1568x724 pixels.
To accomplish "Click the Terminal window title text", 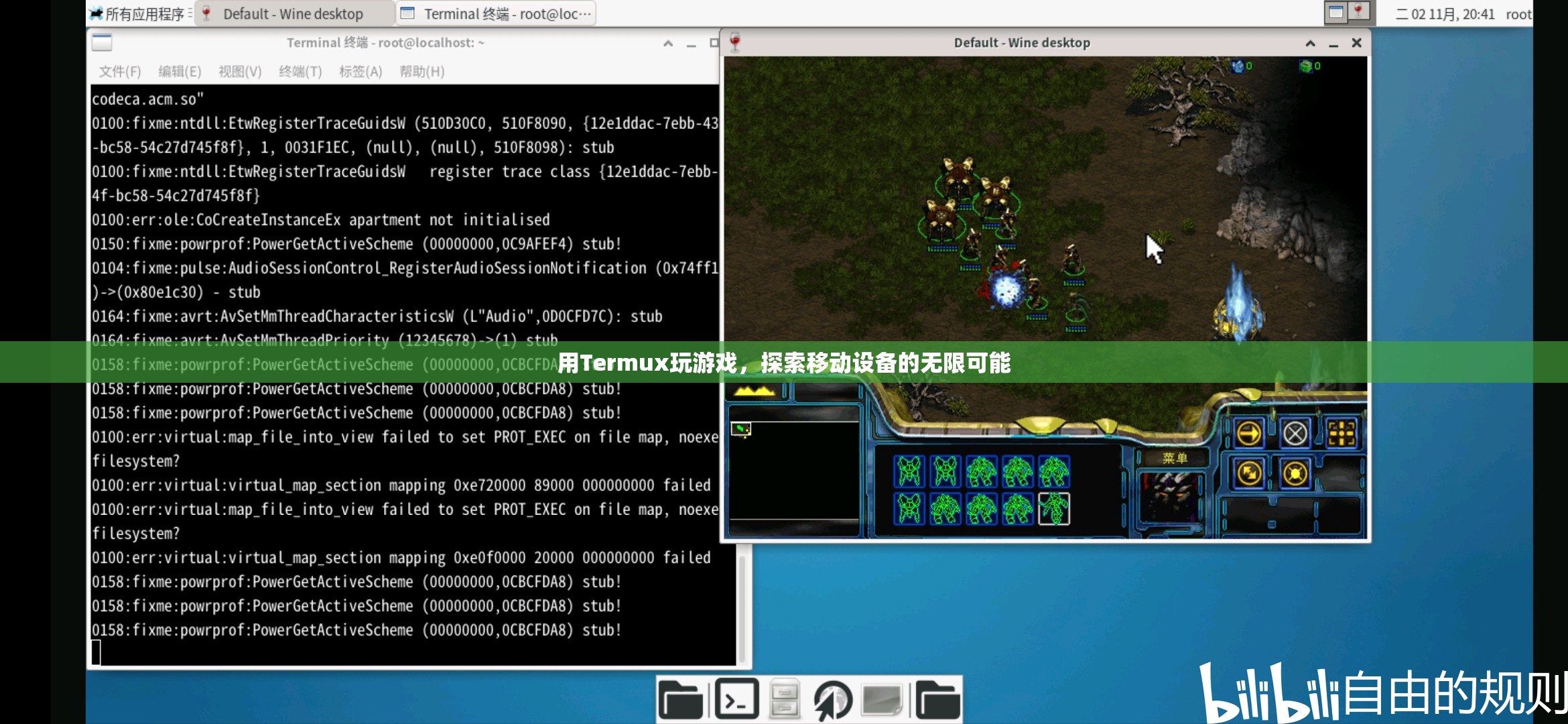I will coord(385,43).
